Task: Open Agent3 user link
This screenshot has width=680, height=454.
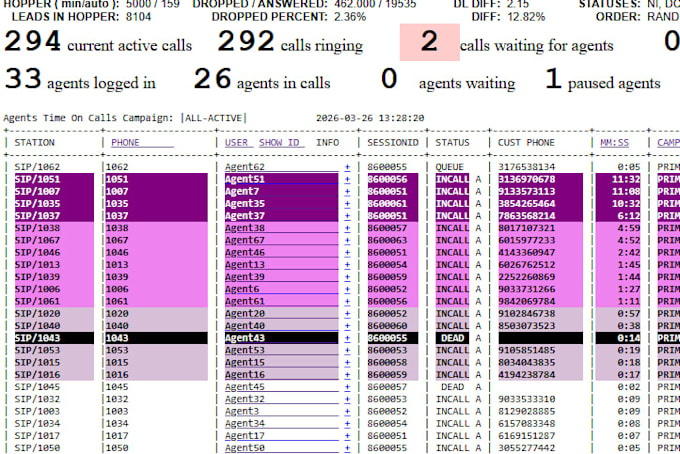Action: (281, 411)
